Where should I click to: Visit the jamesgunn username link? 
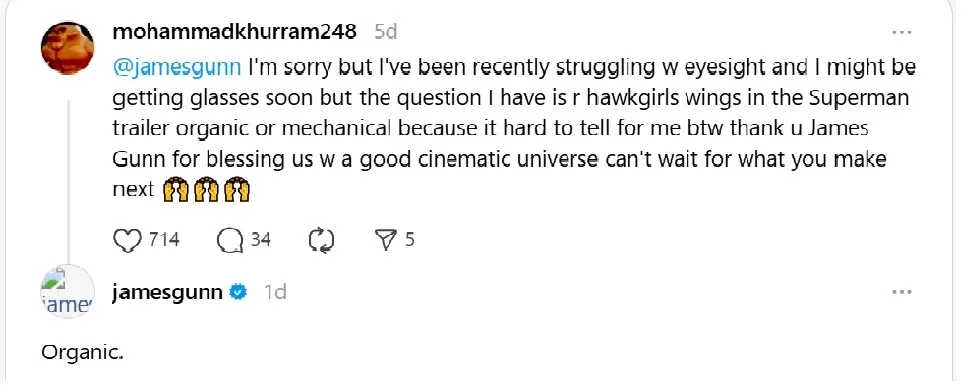pos(167,292)
